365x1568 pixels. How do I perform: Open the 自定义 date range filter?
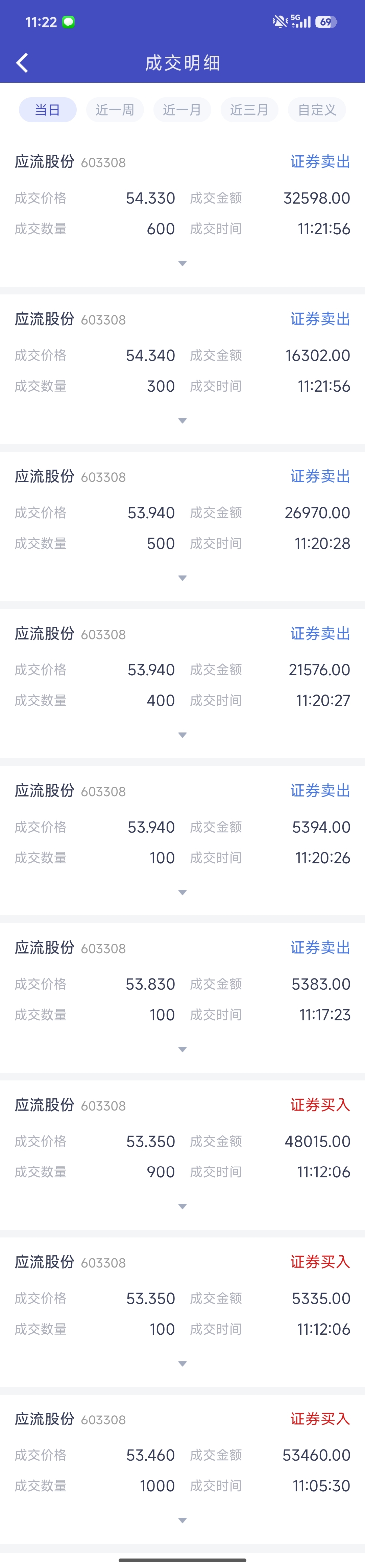(x=317, y=110)
